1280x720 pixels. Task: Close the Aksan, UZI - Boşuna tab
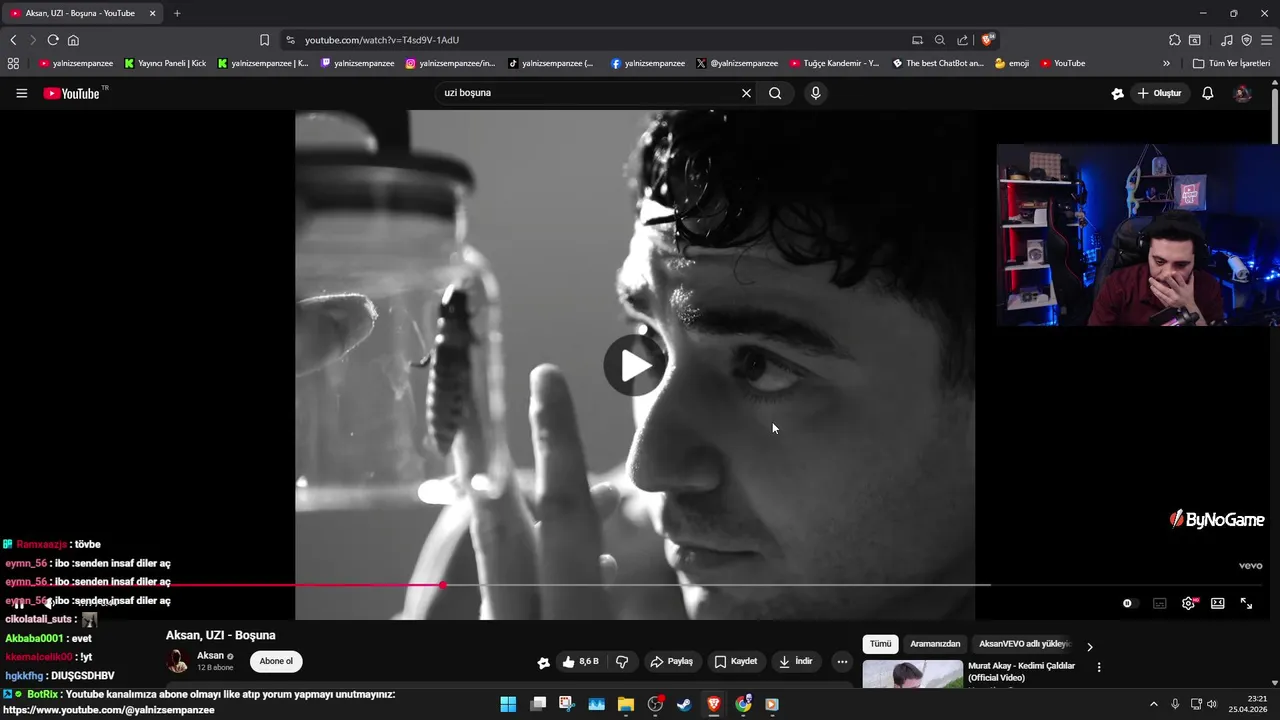153,13
